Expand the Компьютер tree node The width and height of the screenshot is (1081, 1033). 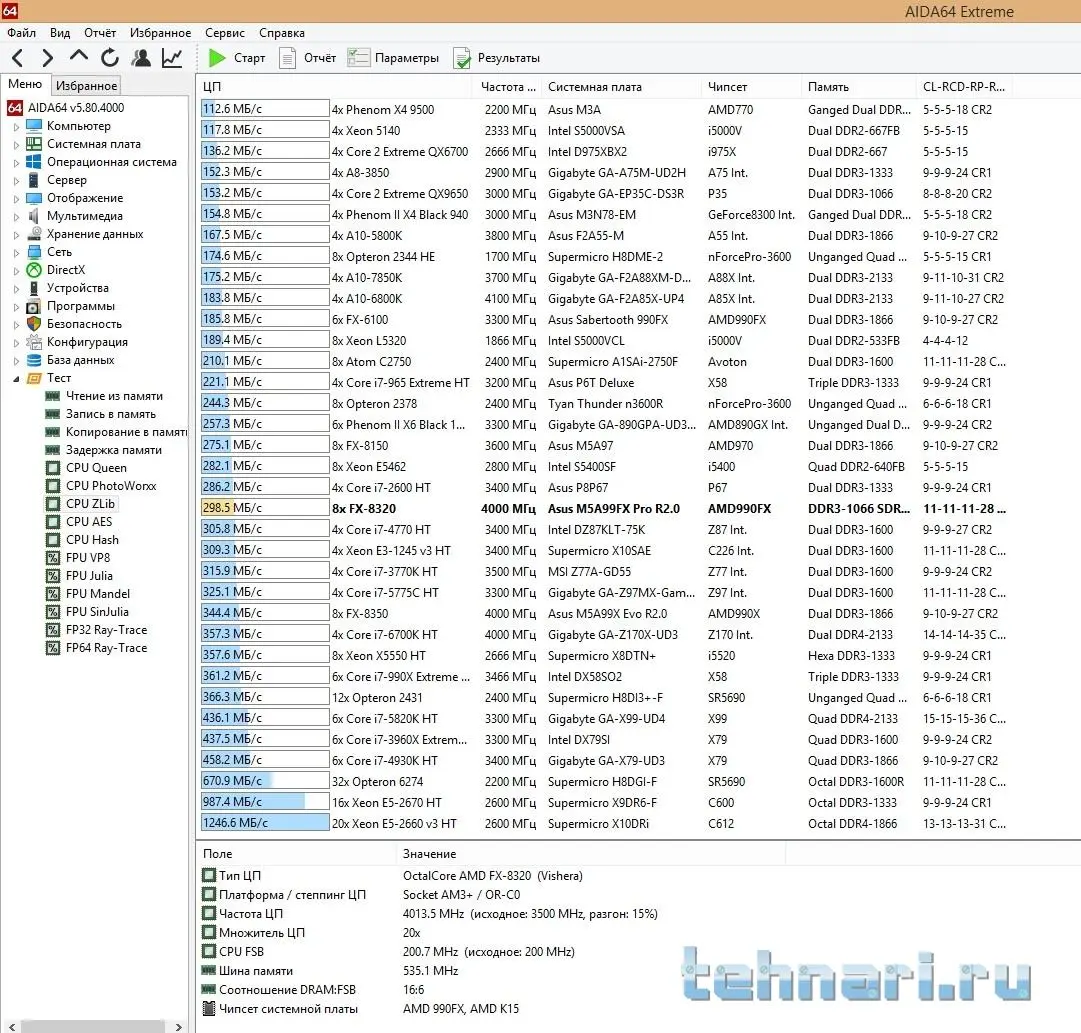click(x=17, y=127)
